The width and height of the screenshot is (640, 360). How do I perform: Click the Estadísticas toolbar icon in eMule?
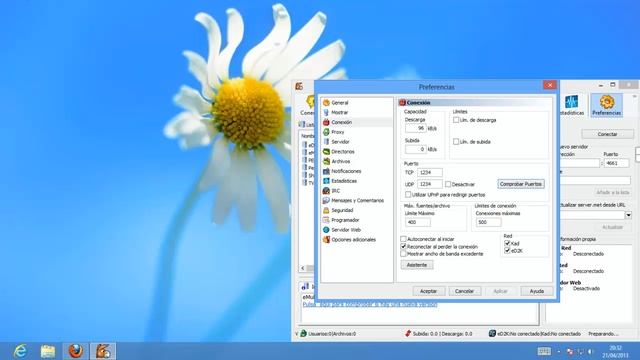click(571, 105)
